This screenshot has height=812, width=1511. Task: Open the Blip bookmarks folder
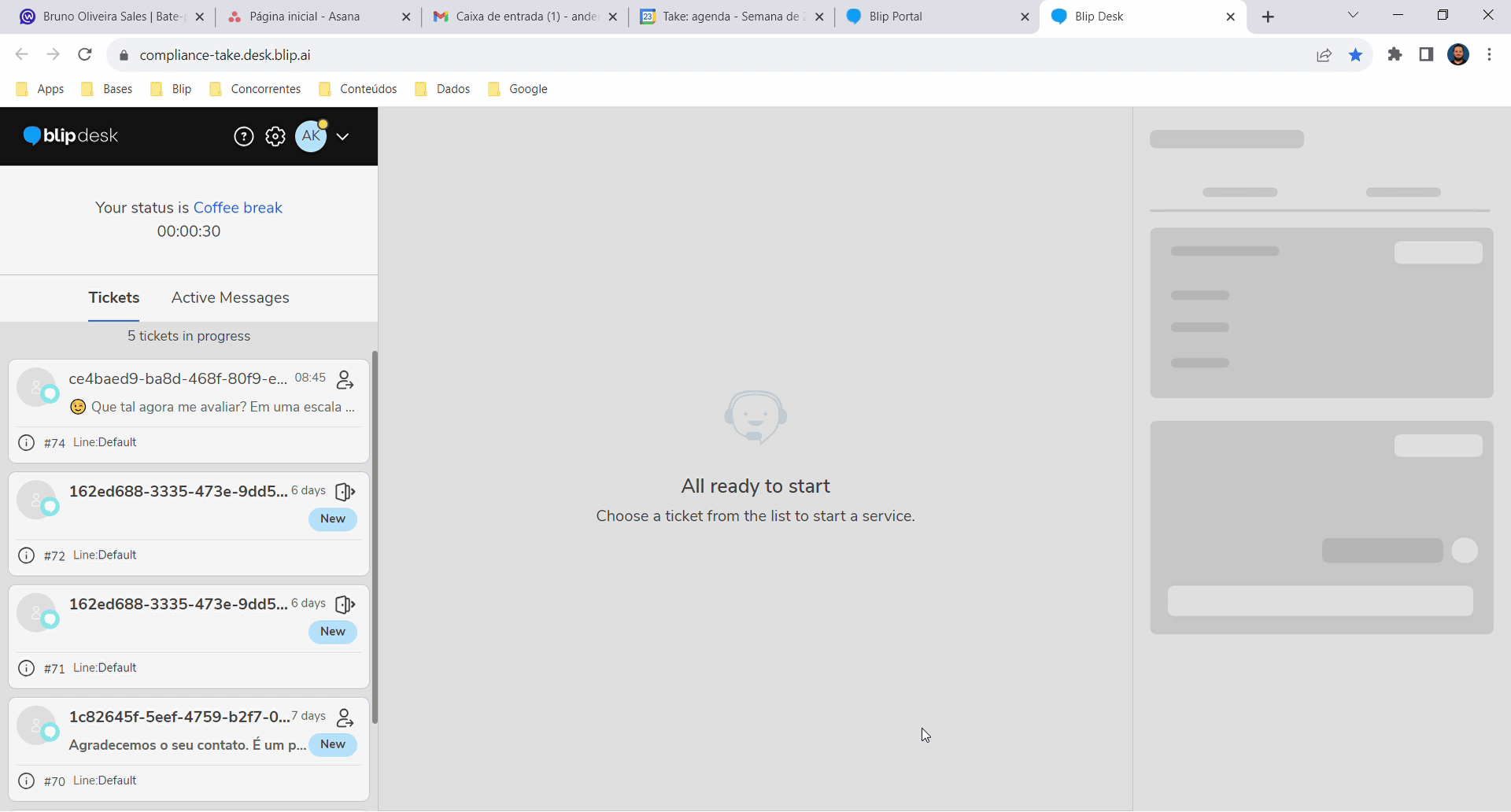pos(172,89)
